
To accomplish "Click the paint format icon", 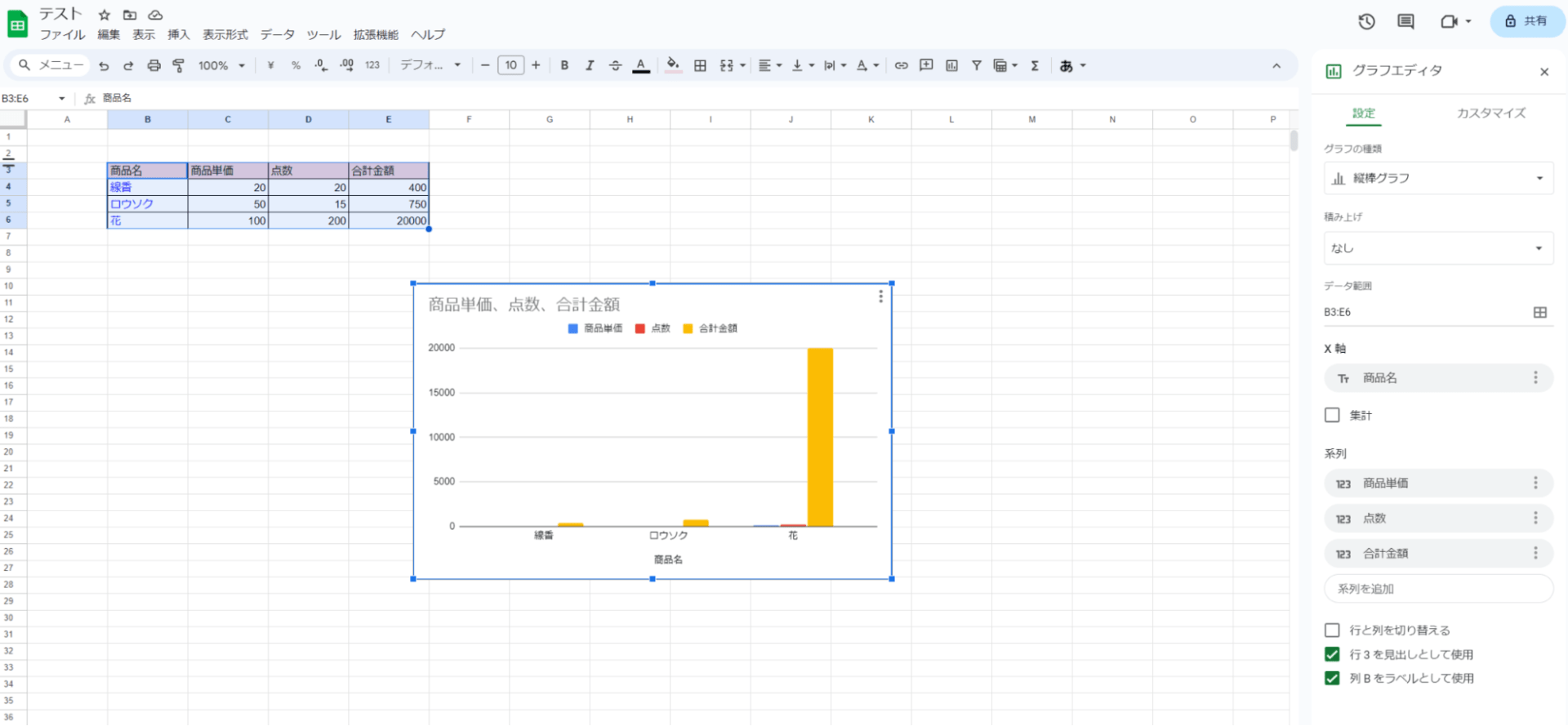I will (x=178, y=65).
